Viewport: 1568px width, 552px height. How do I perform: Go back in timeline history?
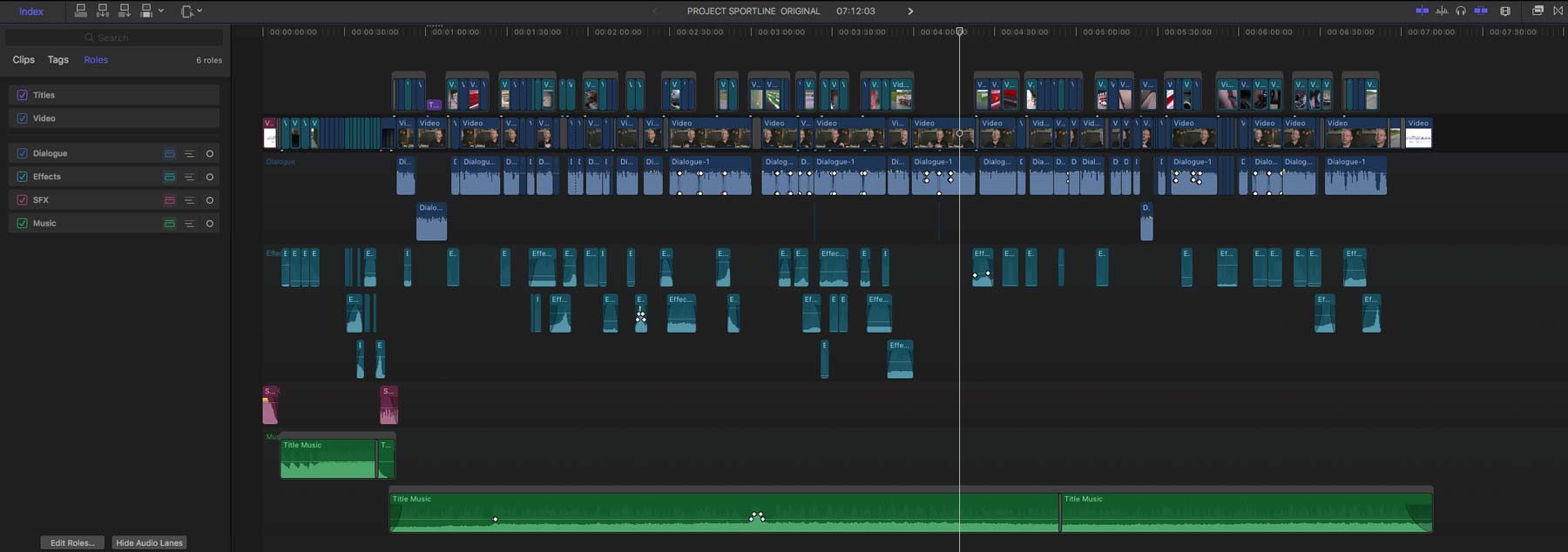pos(655,11)
